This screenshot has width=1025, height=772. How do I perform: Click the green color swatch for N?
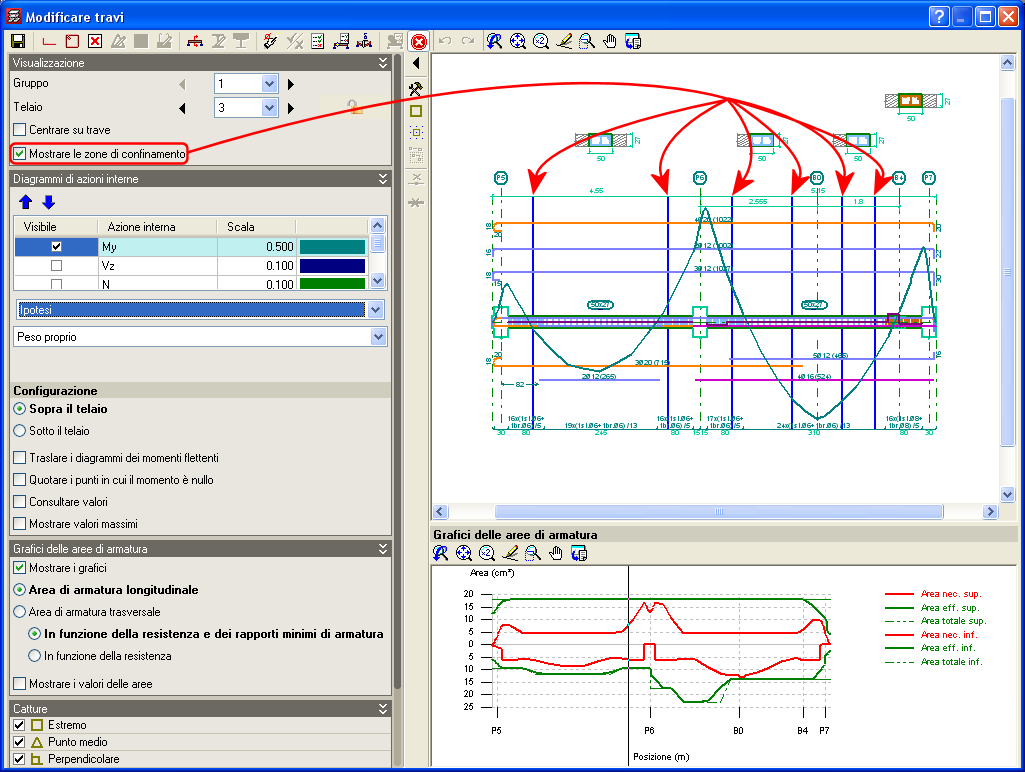332,284
